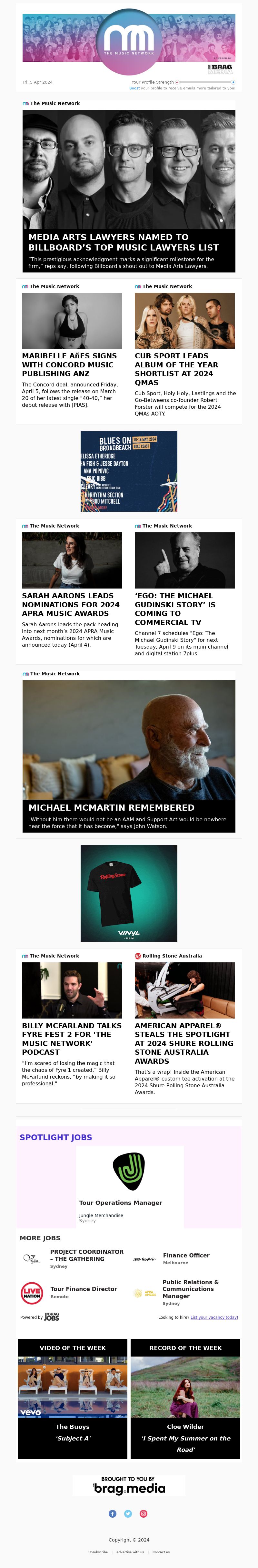Click the Unsubscribe footer link

click(x=98, y=1552)
